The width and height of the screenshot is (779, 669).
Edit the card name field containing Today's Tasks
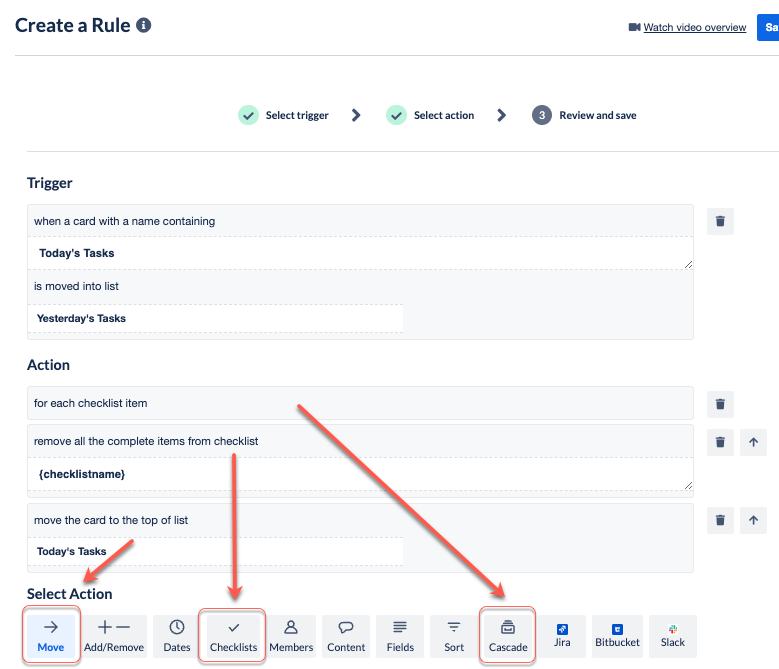click(360, 253)
